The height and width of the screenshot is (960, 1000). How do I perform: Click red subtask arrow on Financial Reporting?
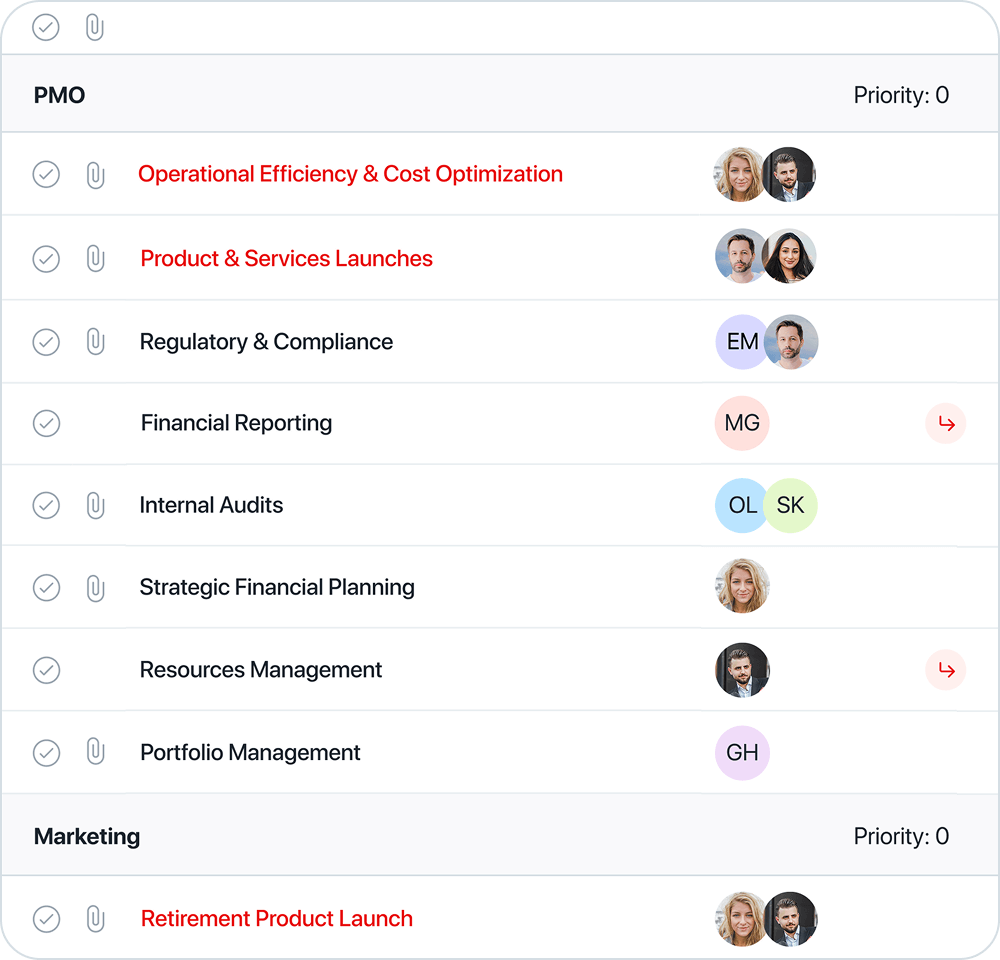pyautogui.click(x=946, y=424)
